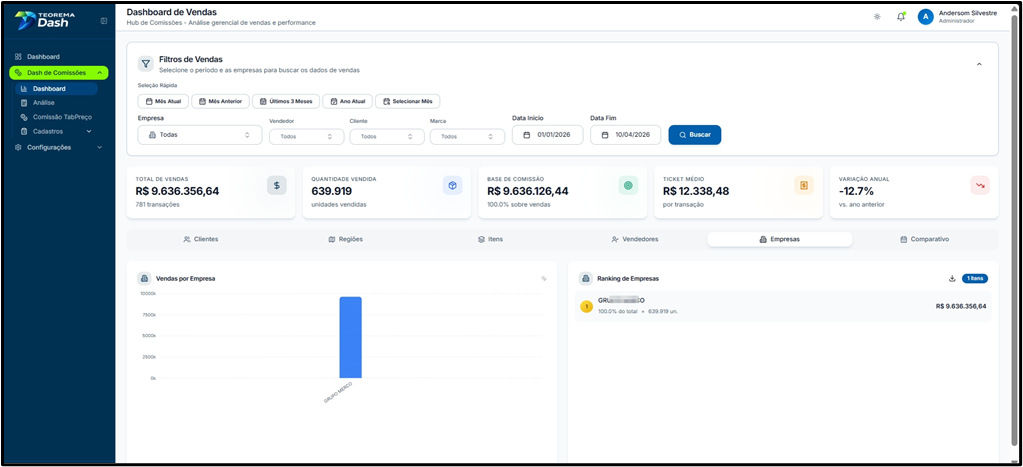The image size is (1023, 467).
Task: Click the blue bar in the sales chart
Action: coord(350,337)
